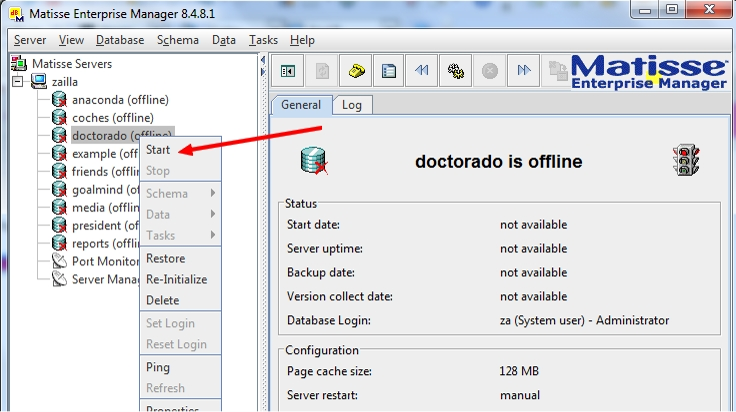Screen dimensions: 736x412
Task: Select the Port Monitor tree item
Action: (105, 261)
